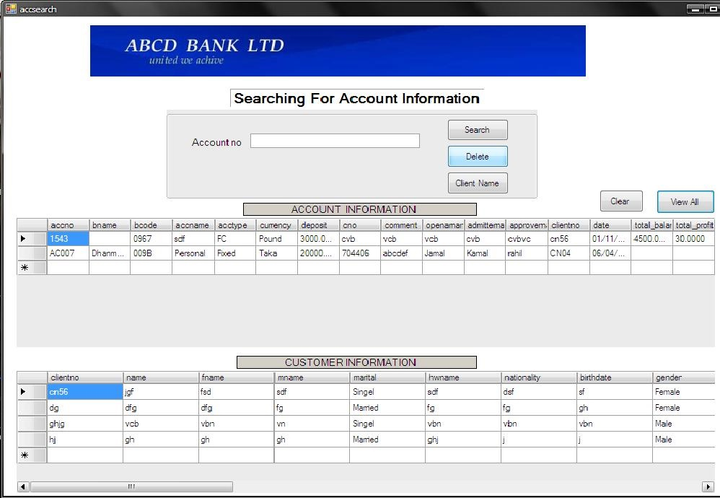Sort by the birthdate column header
The width and height of the screenshot is (720, 498).
click(614, 377)
